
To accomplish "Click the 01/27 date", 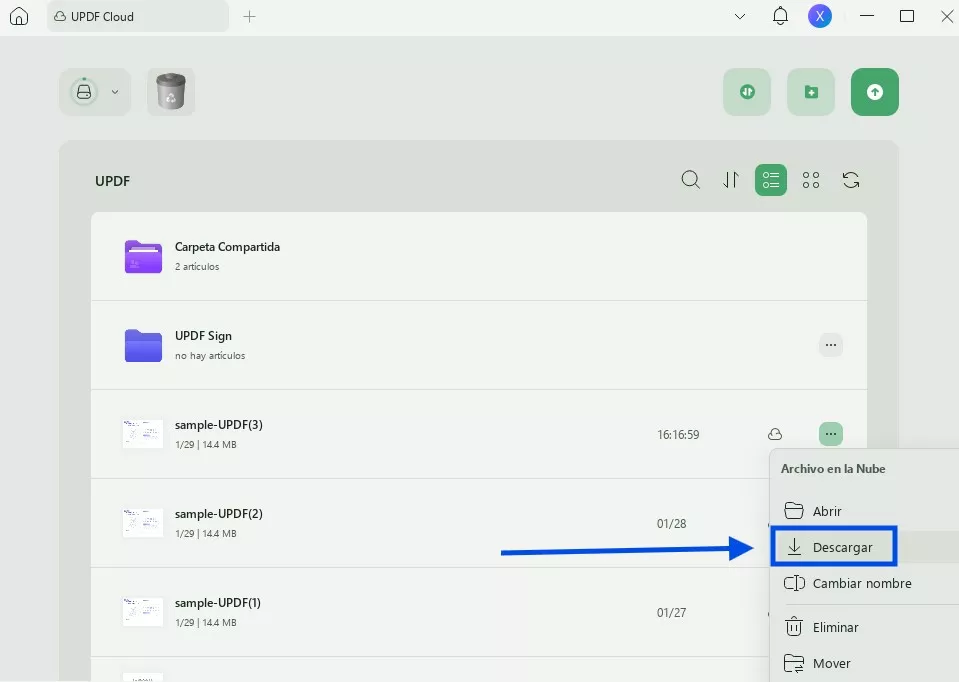I will (672, 612).
